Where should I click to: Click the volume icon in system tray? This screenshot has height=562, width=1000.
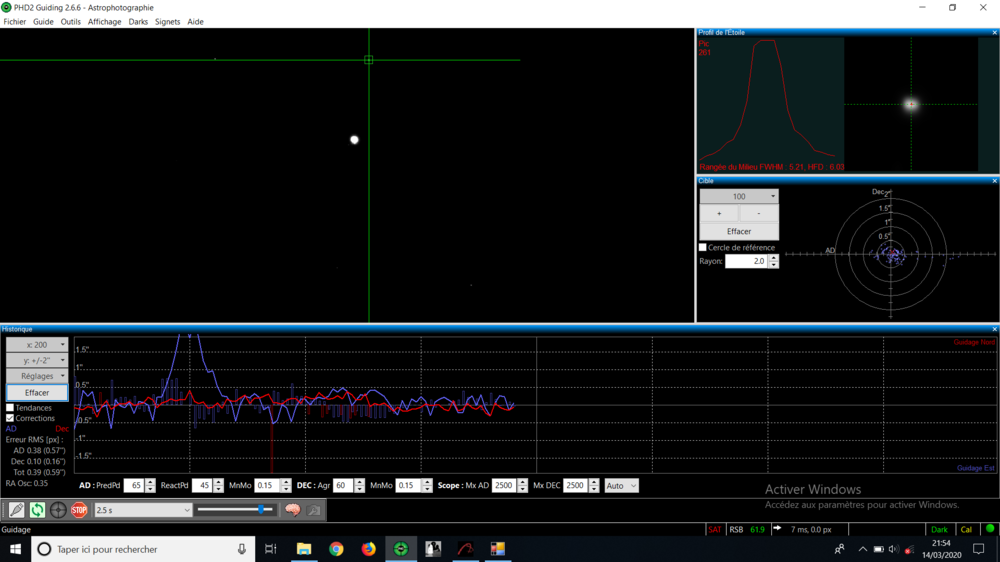tap(893, 549)
